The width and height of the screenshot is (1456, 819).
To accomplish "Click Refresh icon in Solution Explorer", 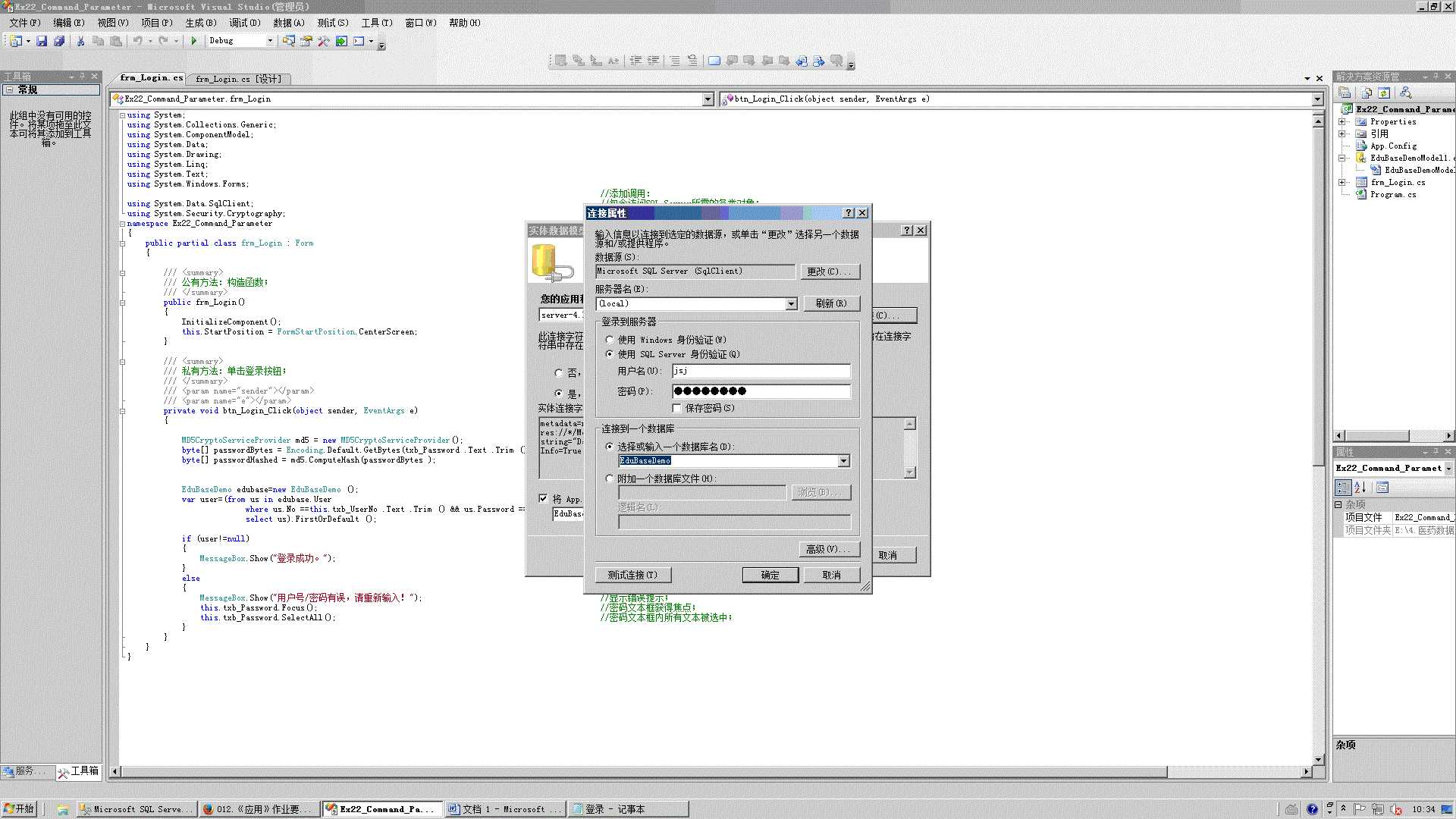I will (1385, 93).
